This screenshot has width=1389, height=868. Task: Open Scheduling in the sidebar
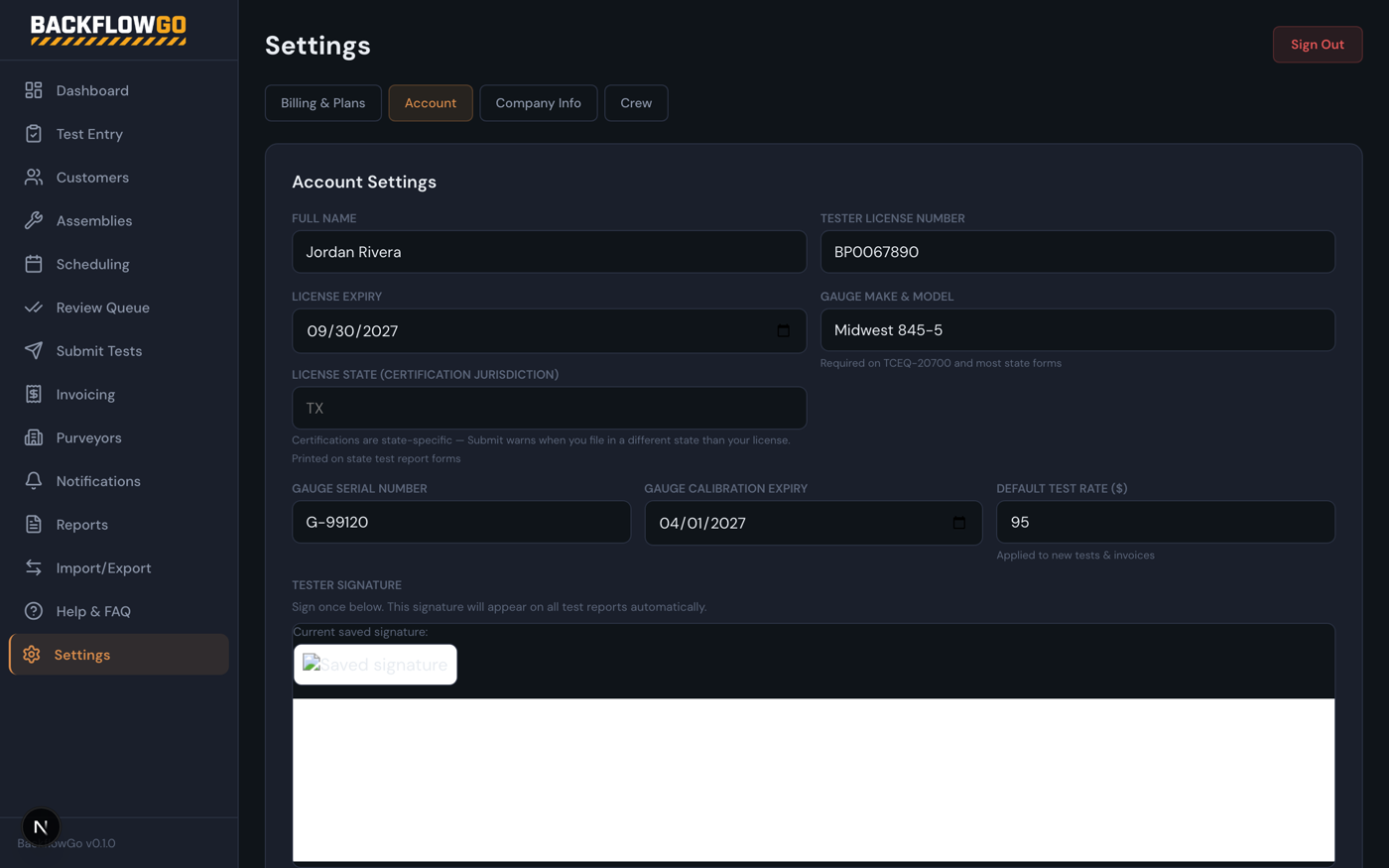coord(119,264)
